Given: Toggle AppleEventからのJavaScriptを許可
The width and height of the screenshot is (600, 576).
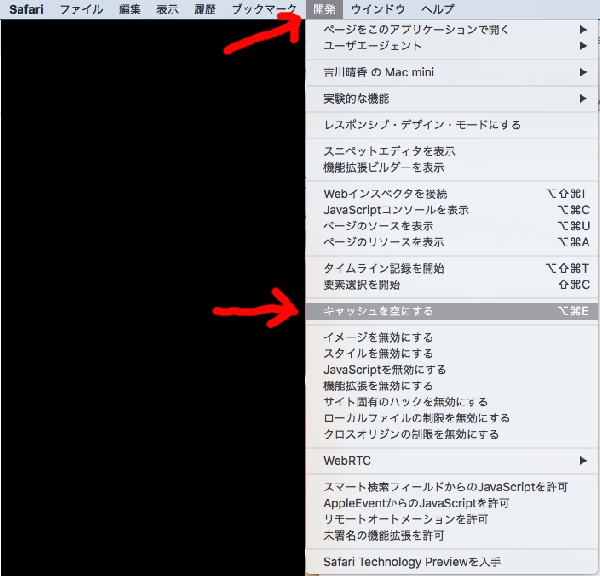Looking at the screenshot, I should coord(452,503).
